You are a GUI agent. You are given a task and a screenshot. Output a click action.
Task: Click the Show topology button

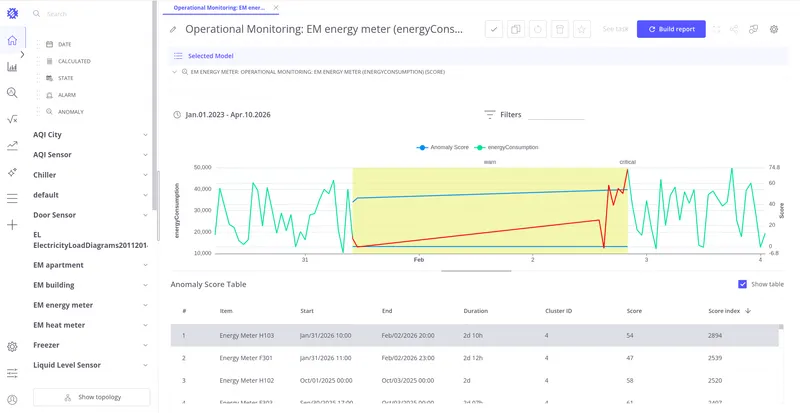click(92, 397)
